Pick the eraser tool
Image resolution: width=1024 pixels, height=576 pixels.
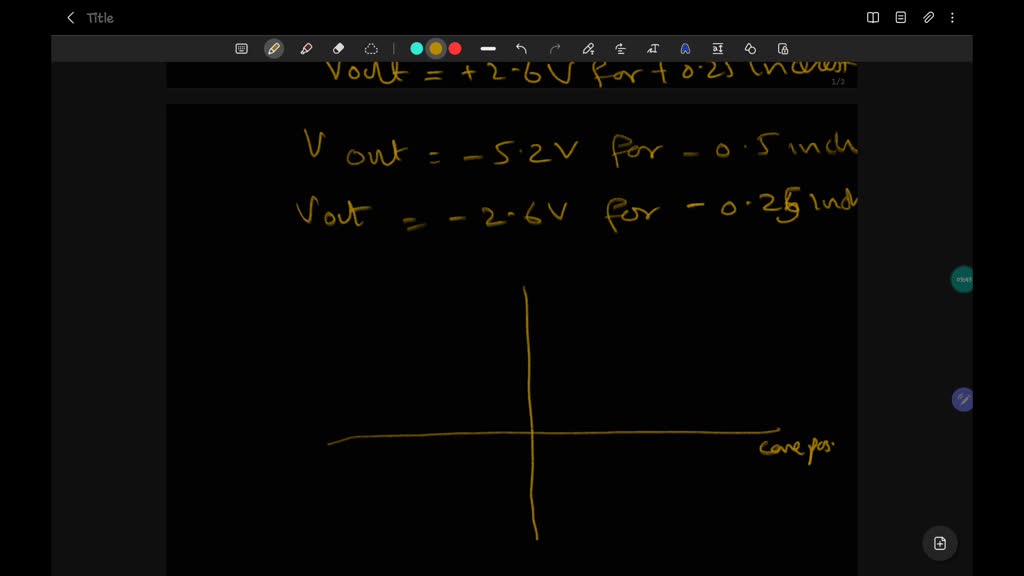tap(337, 47)
